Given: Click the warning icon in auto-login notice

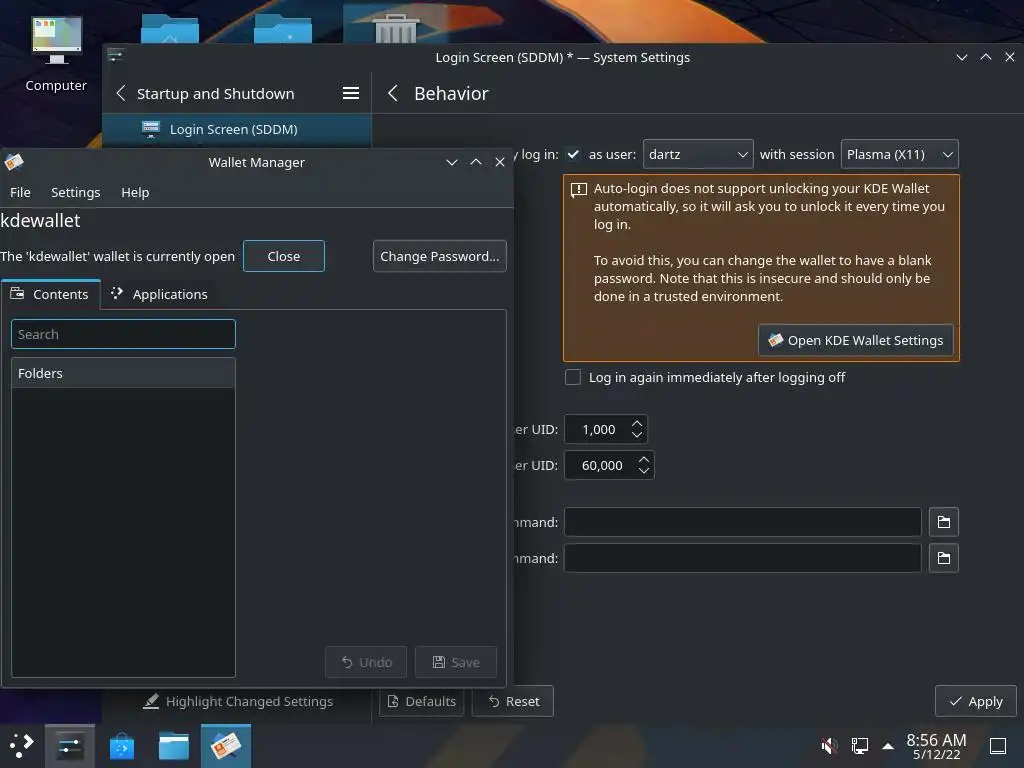Looking at the screenshot, I should [x=579, y=190].
